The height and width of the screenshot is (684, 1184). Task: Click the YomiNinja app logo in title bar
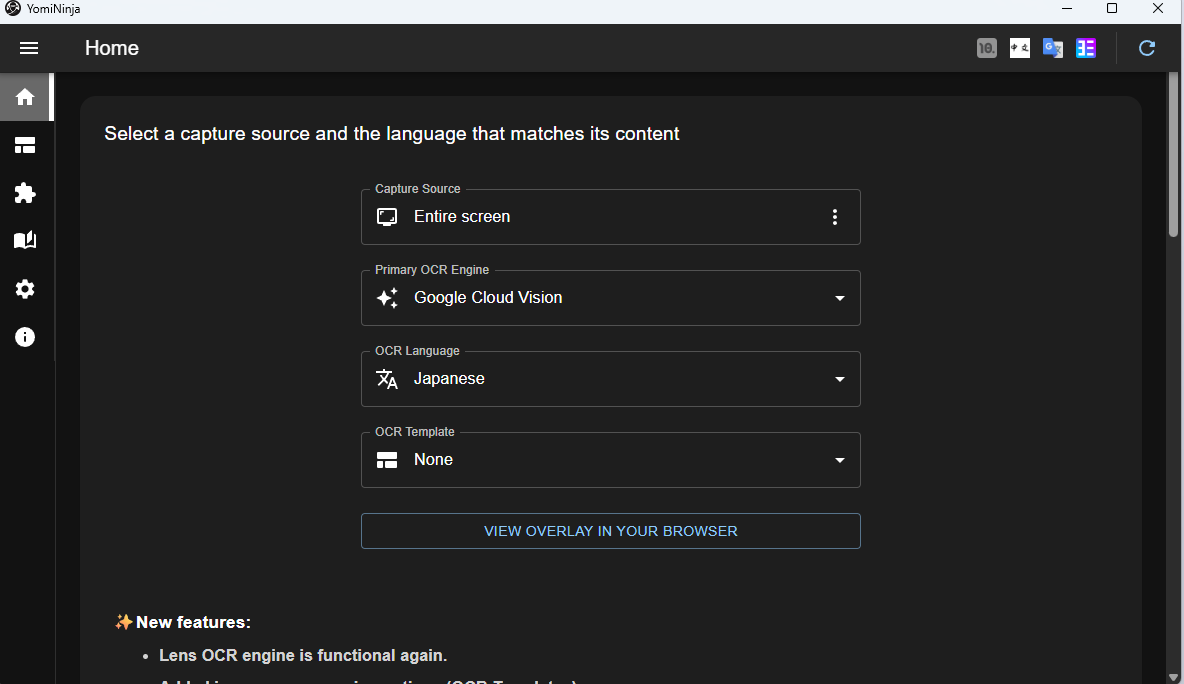coord(13,8)
